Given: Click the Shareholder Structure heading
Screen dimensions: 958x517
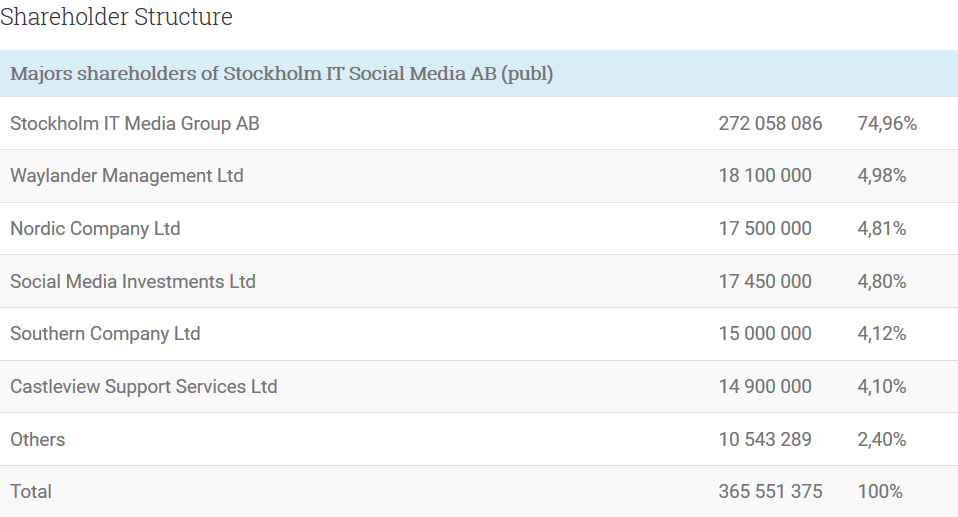Looking at the screenshot, I should pos(116,17).
